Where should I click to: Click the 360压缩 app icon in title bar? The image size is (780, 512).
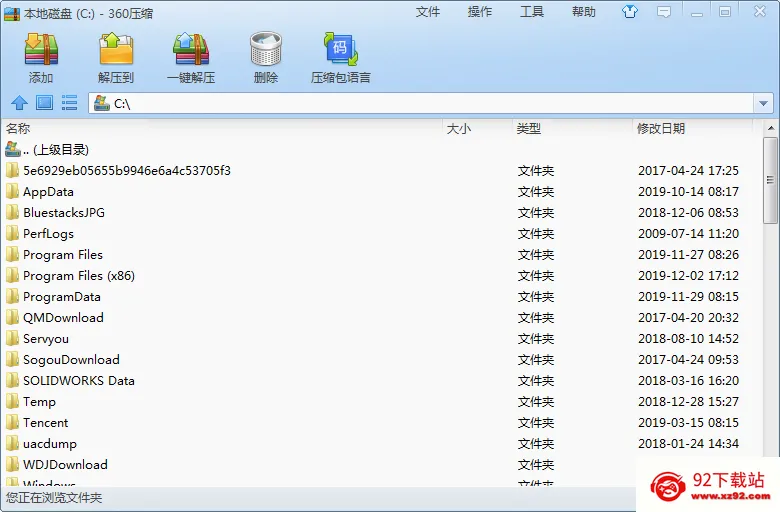point(12,13)
